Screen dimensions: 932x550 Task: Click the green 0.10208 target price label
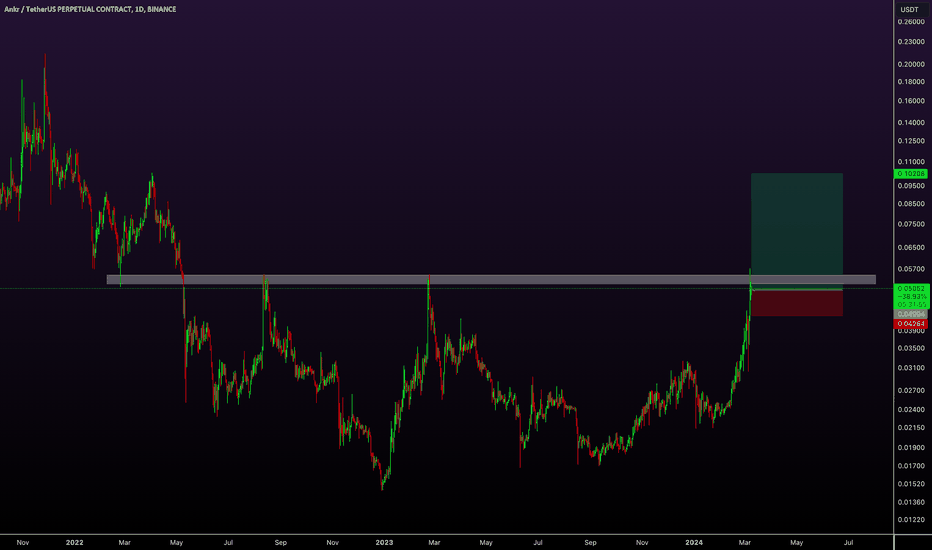[911, 174]
